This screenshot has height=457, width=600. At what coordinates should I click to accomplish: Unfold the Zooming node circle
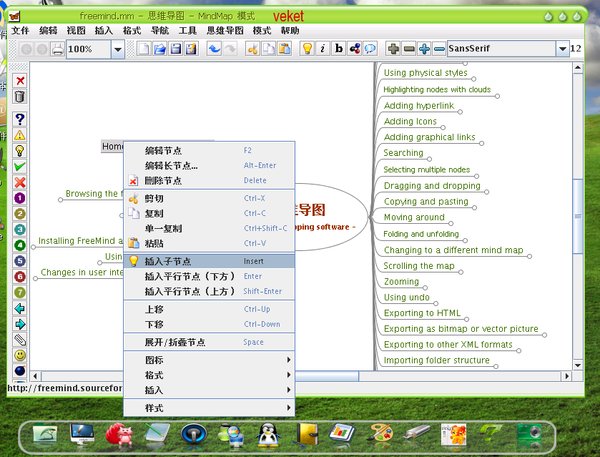(425, 287)
